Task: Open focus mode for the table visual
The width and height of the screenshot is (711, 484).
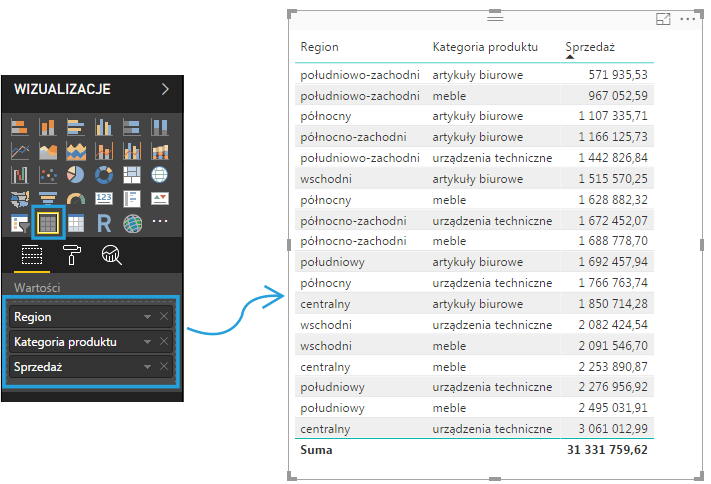Action: point(662,19)
